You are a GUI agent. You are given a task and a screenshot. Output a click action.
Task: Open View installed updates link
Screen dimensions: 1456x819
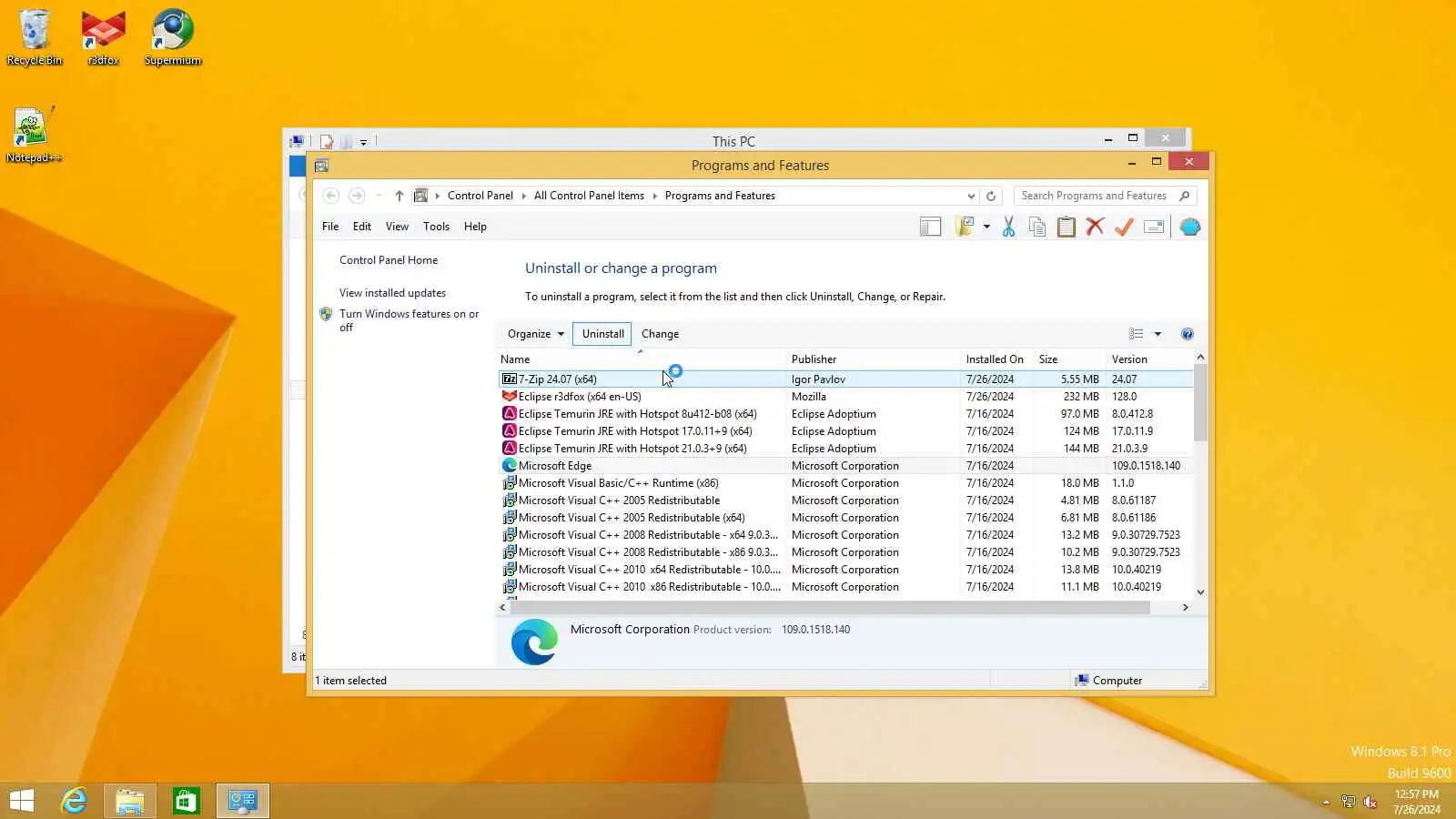pos(392,293)
